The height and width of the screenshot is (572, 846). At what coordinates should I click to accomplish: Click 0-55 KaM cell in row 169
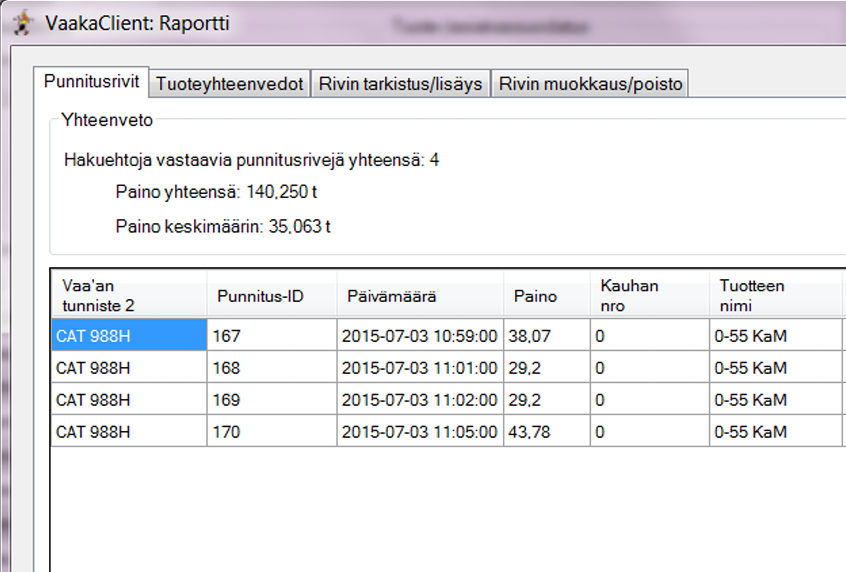click(x=776, y=399)
